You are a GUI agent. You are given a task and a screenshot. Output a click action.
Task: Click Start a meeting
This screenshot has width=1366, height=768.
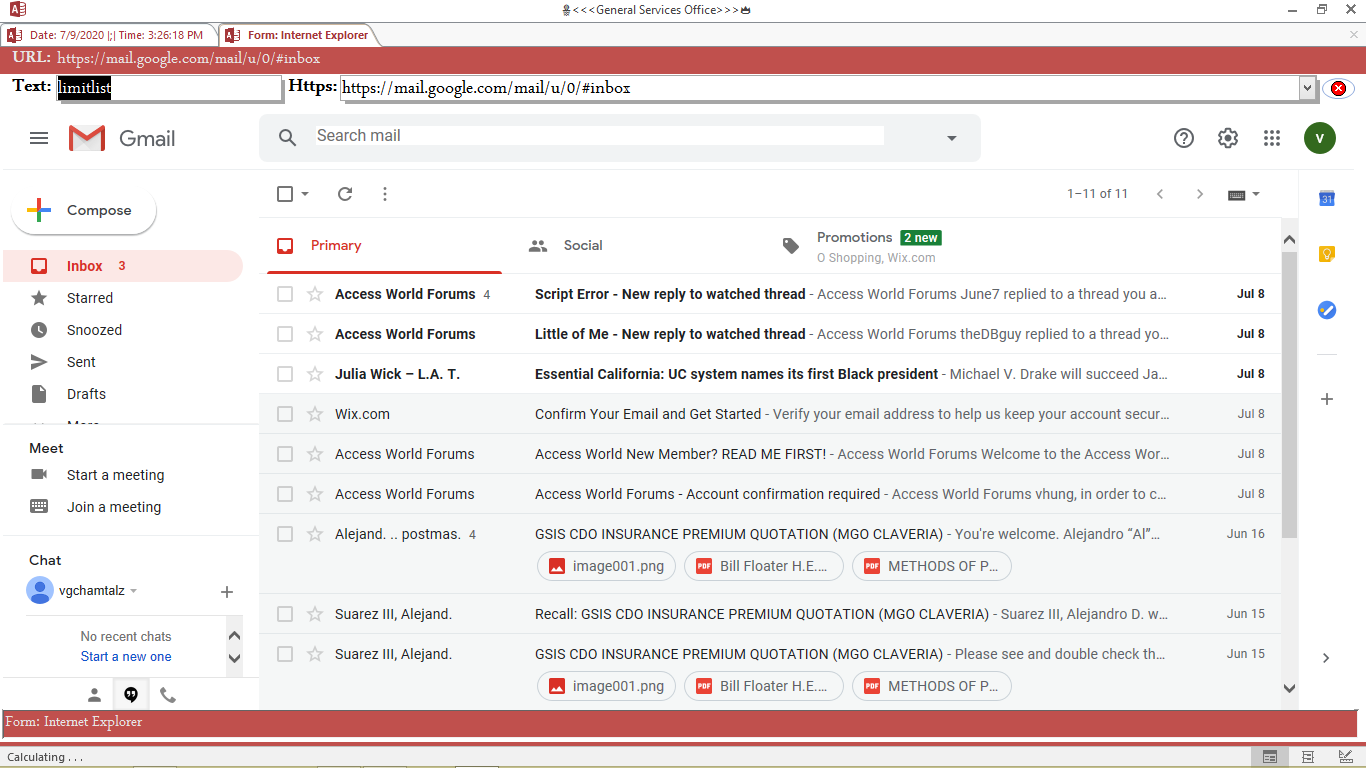point(115,475)
